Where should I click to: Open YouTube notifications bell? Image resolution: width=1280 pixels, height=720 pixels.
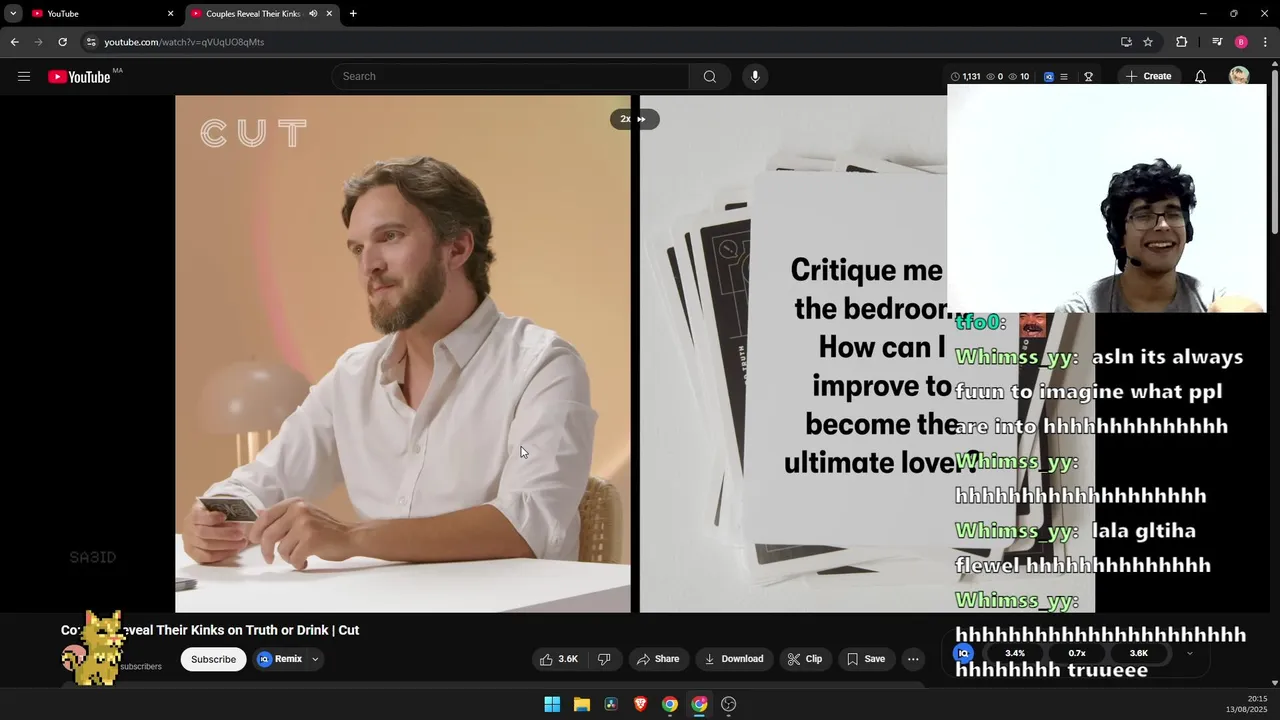(x=1200, y=76)
